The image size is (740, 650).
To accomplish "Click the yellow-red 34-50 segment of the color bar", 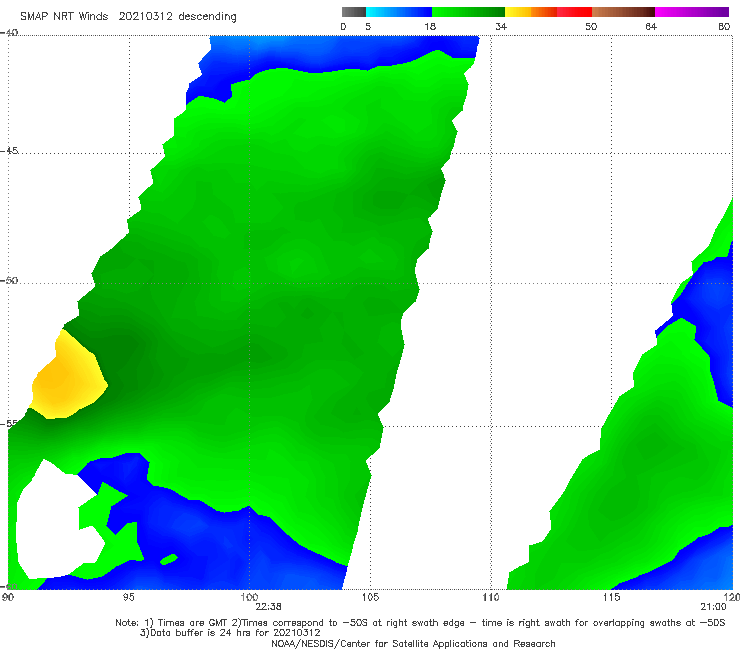I will tap(548, 12).
